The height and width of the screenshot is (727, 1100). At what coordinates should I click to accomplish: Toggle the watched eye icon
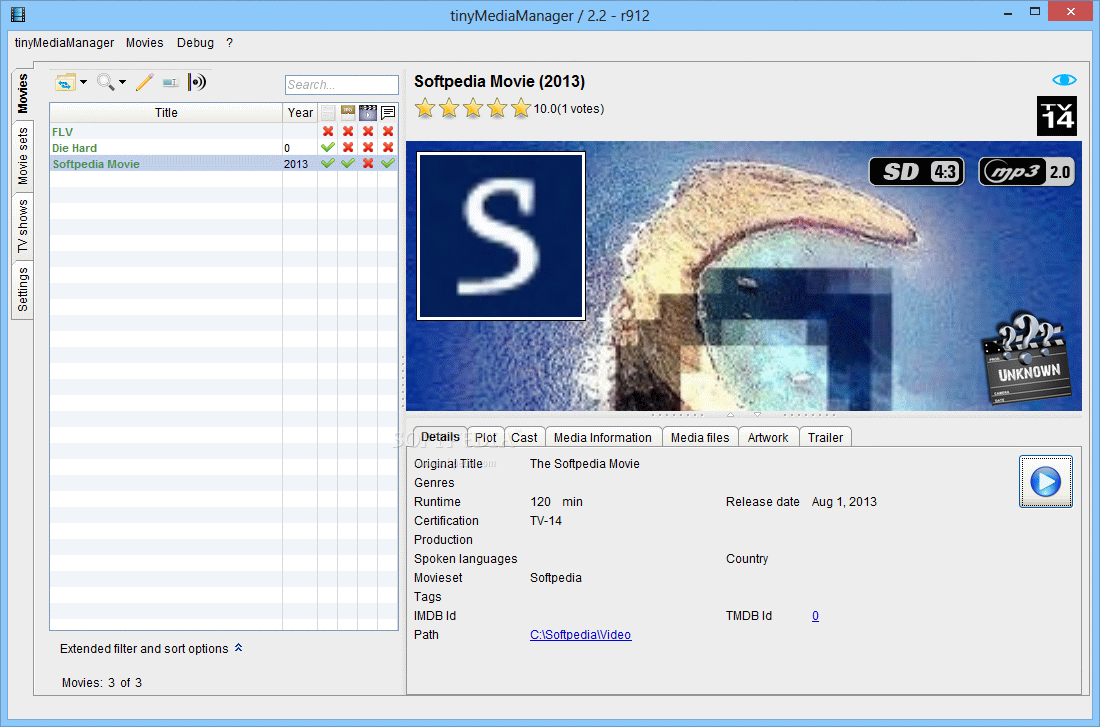[x=1064, y=80]
